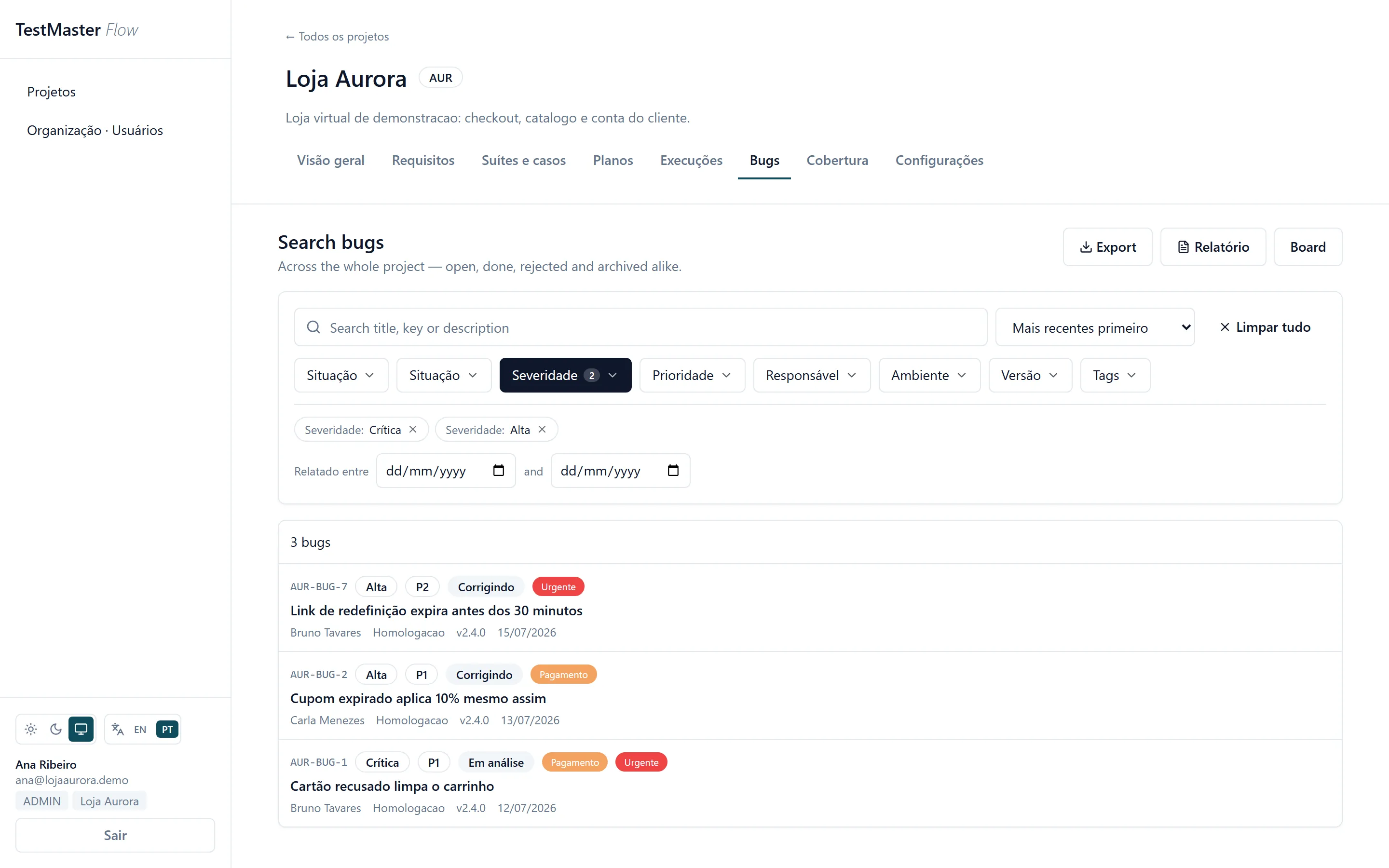Open the Relatório report button
The image size is (1389, 868).
[x=1213, y=247]
